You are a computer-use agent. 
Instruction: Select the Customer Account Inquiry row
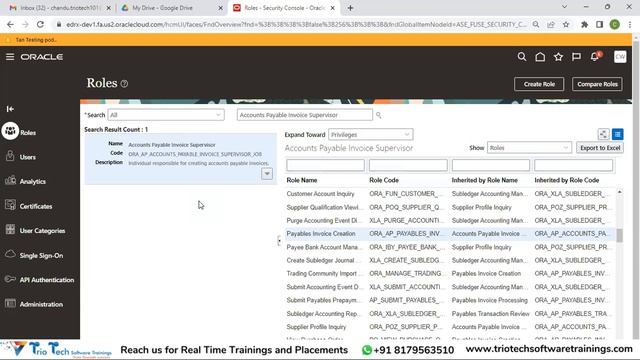click(450, 194)
